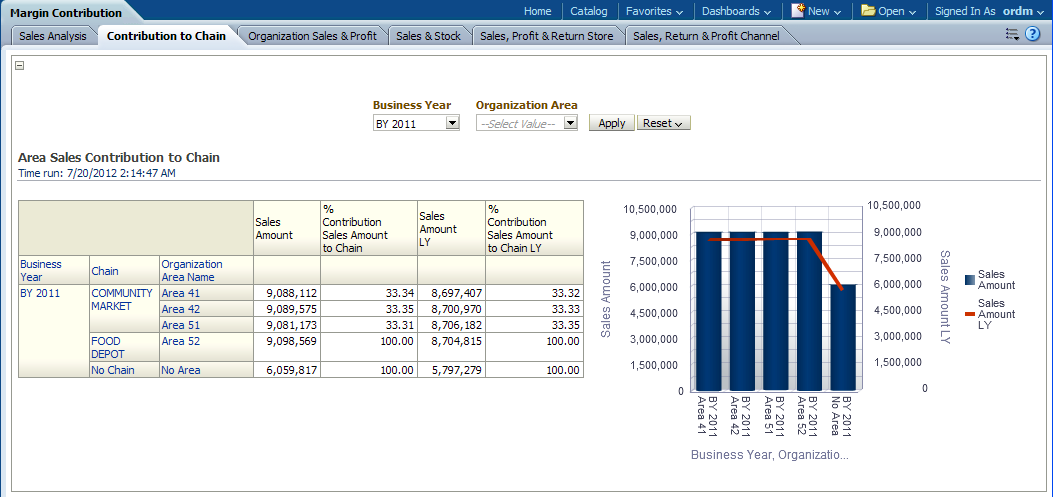Switch to the Sales Analysis tab
This screenshot has width=1053, height=497.
[x=53, y=36]
